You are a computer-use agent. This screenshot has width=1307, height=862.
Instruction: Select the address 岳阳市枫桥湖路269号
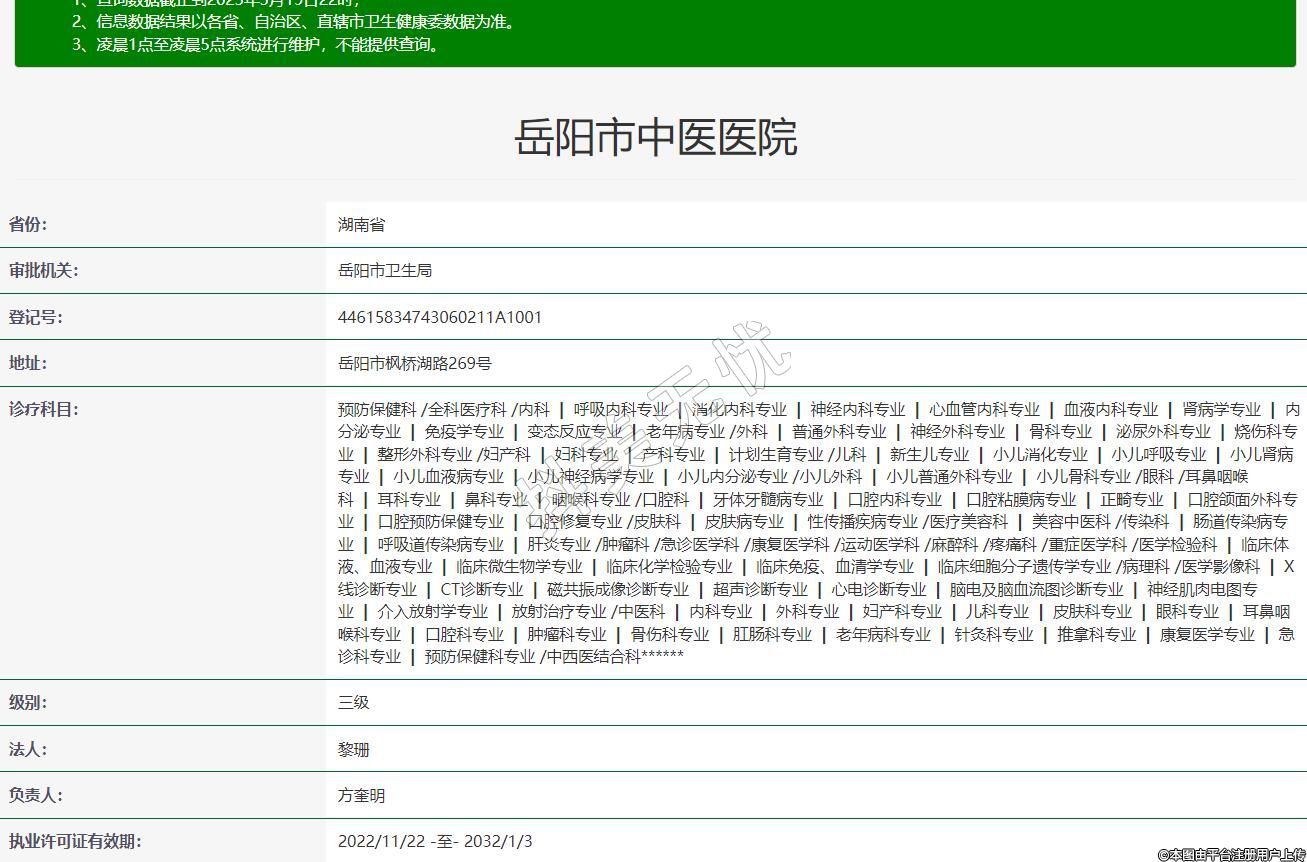point(415,364)
